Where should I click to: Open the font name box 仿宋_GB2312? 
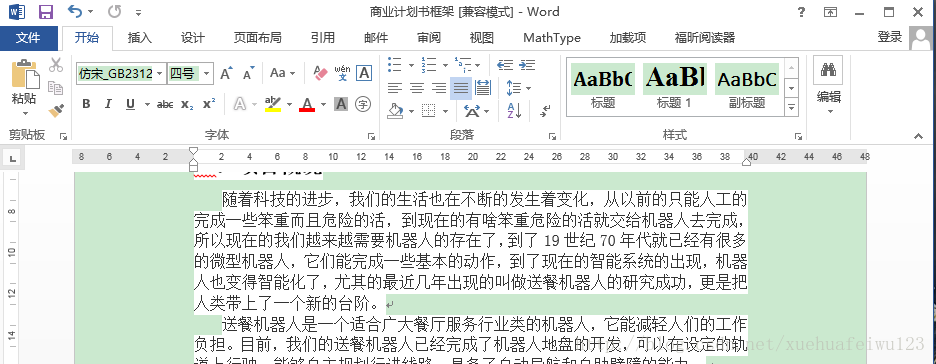(x=122, y=73)
